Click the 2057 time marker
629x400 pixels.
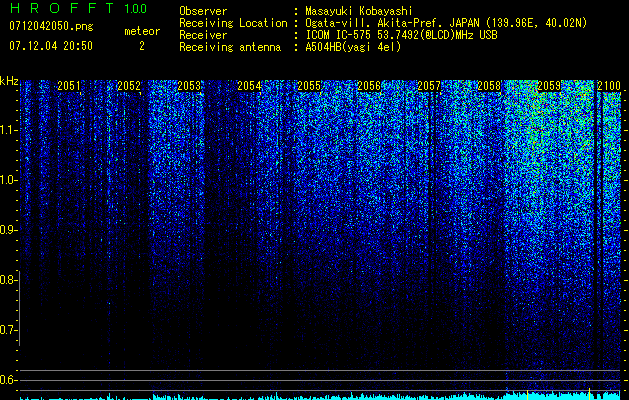point(429,86)
